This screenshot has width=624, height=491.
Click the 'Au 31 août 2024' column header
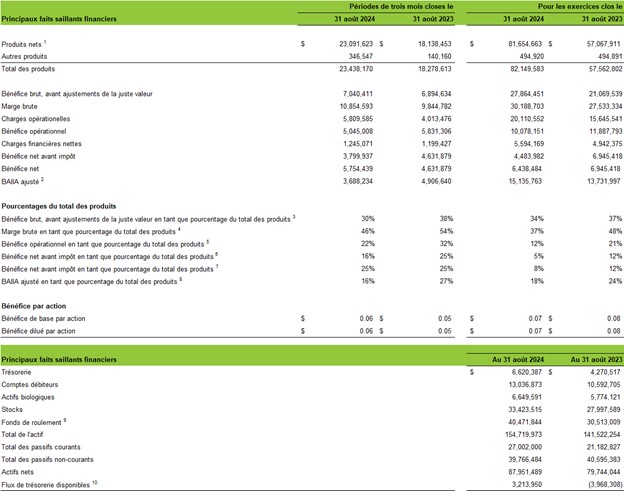[x=518, y=360]
